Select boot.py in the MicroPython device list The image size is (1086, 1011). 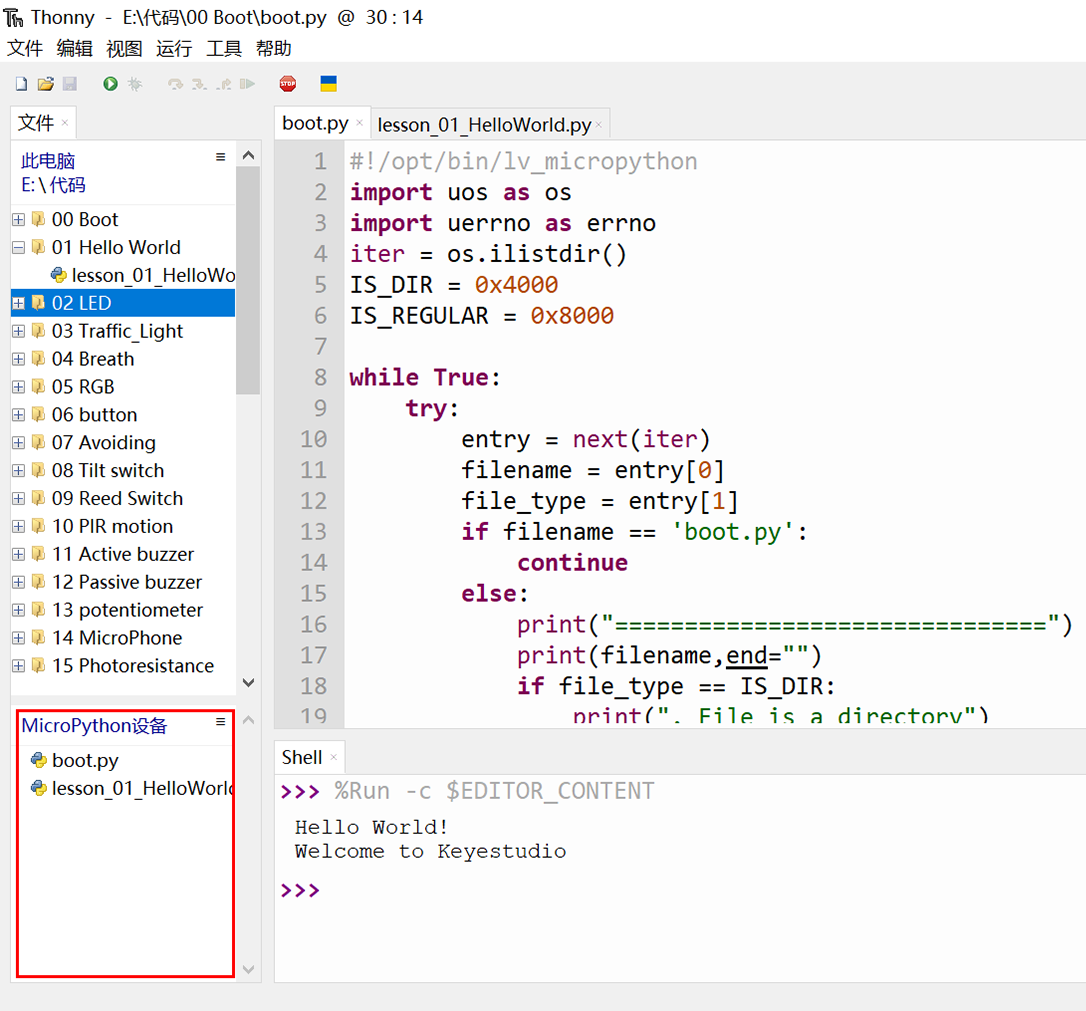click(85, 760)
